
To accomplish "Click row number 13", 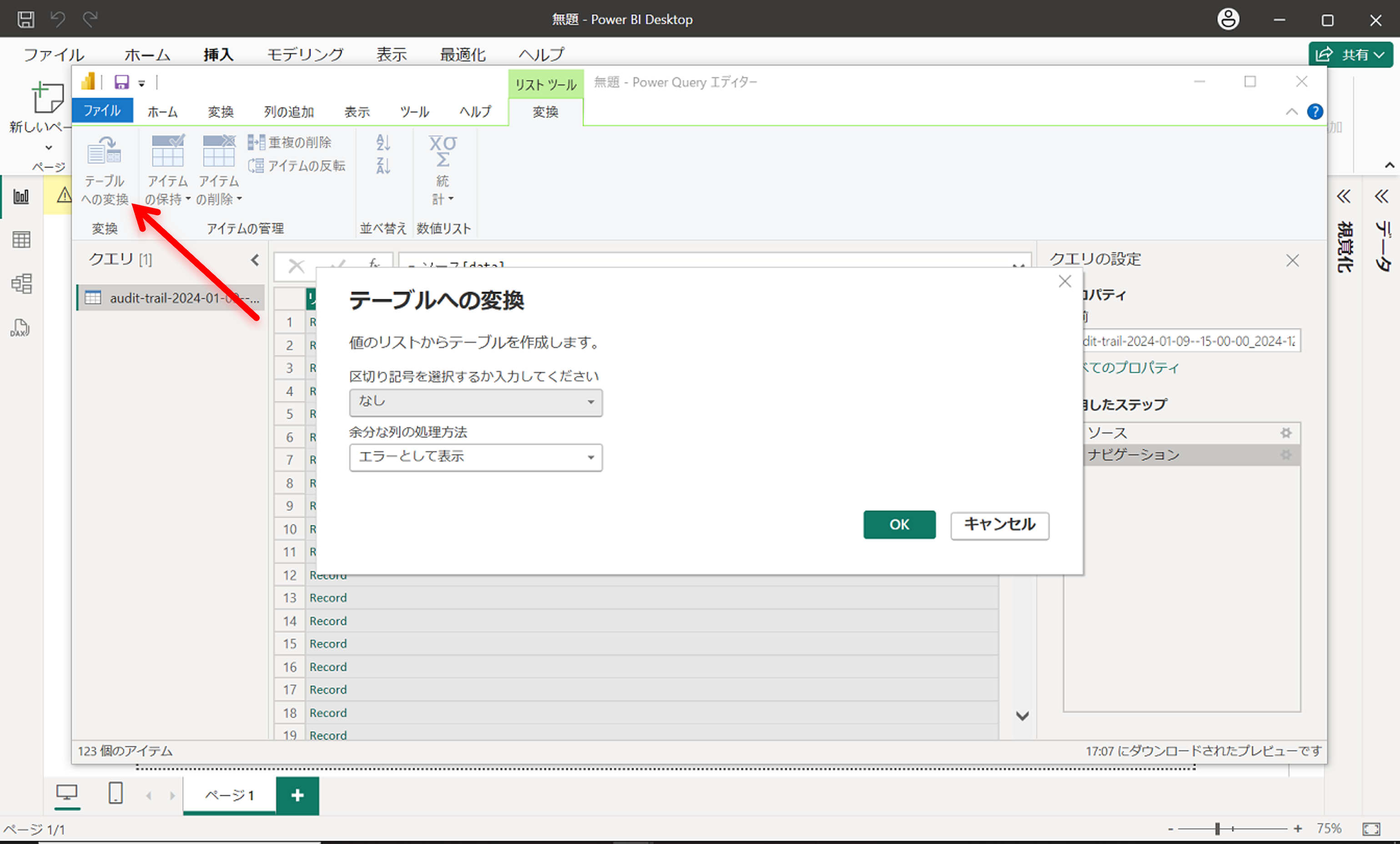I will click(290, 598).
